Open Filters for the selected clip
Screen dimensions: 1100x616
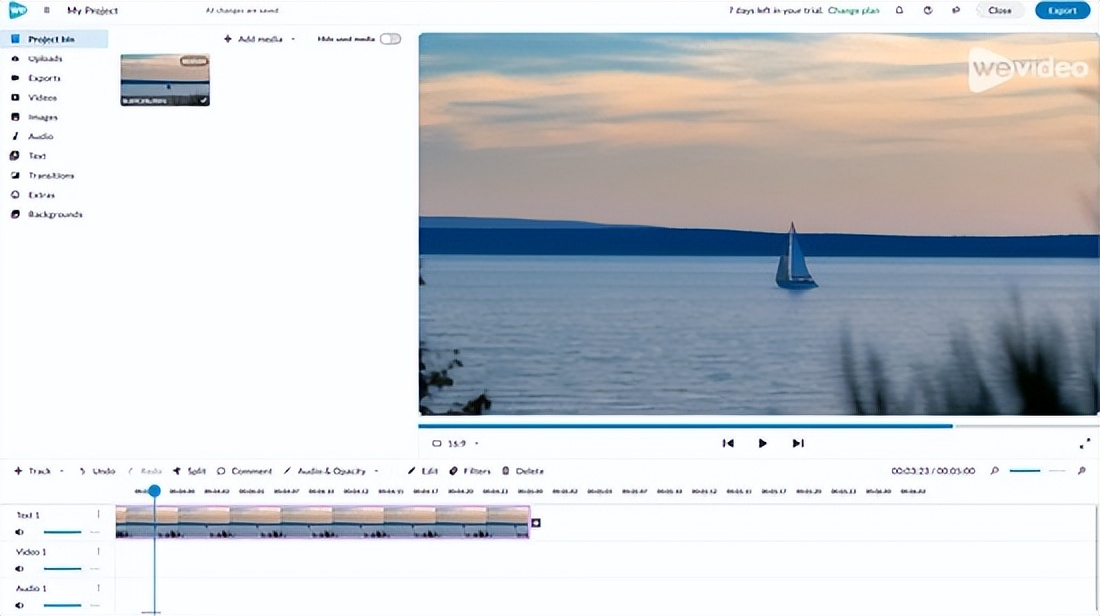(x=470, y=471)
